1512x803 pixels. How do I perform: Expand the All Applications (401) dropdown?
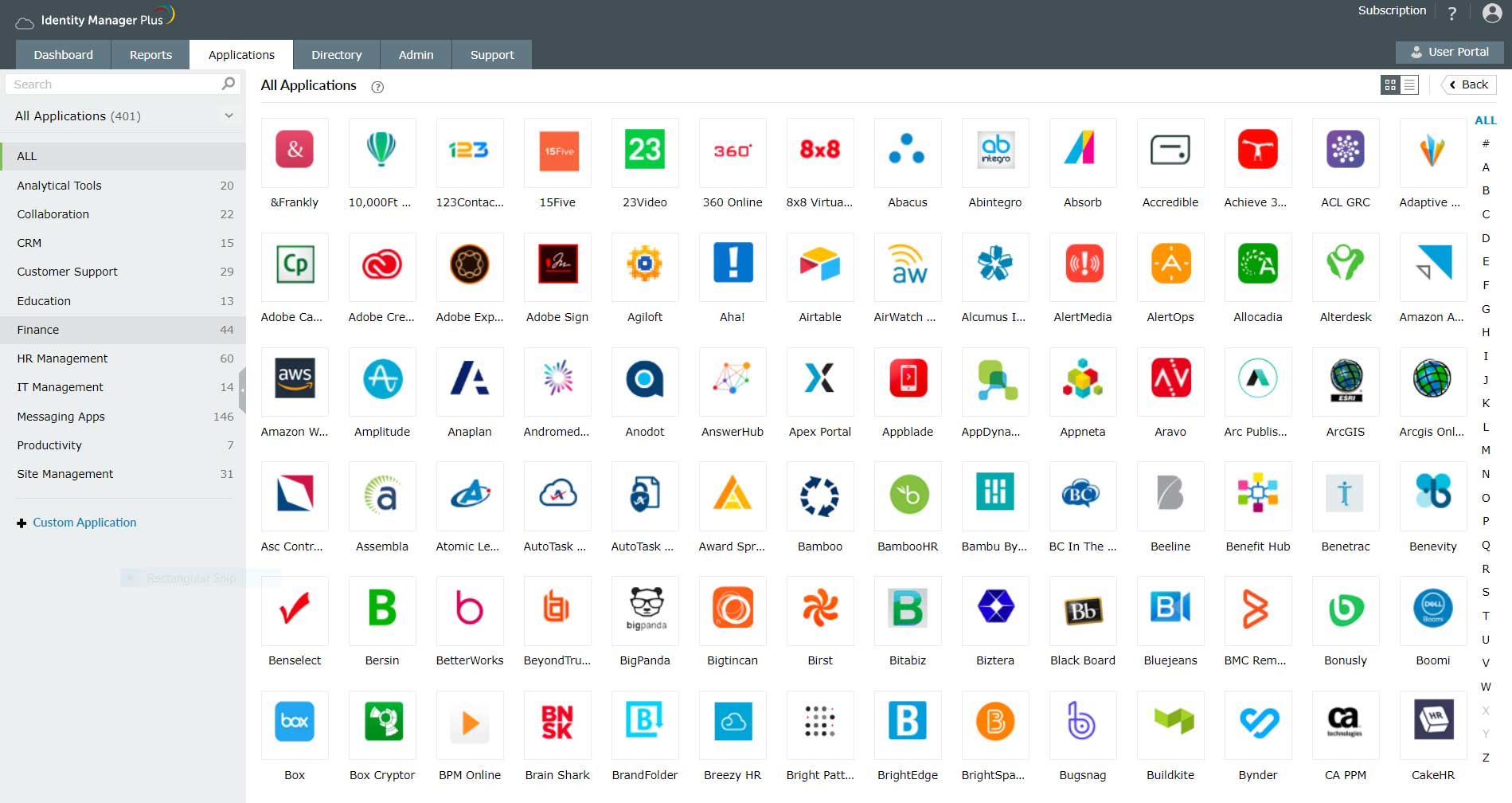[x=229, y=116]
